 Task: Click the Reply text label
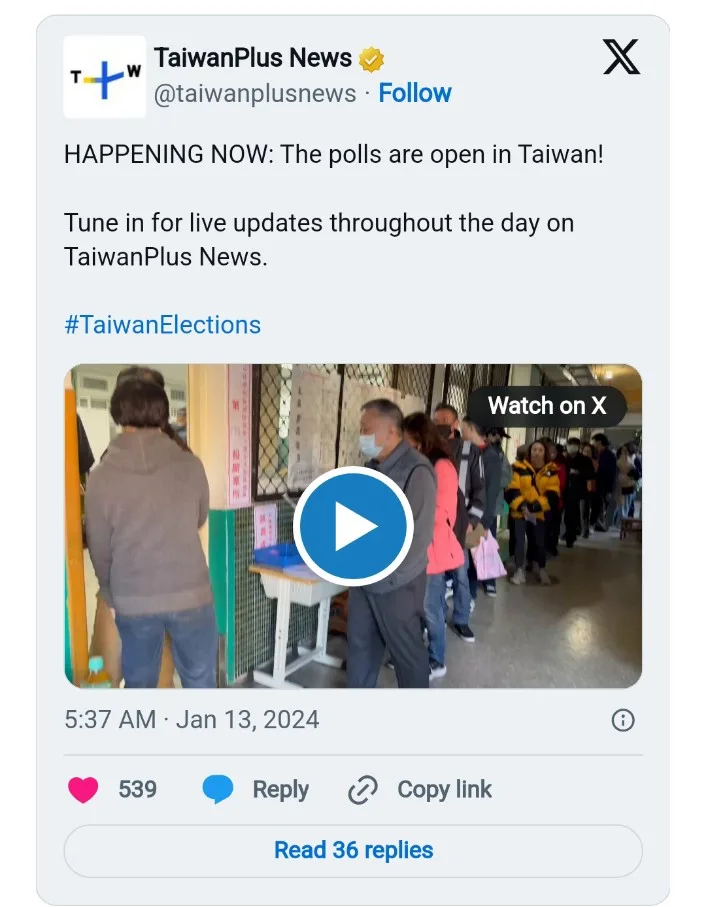(x=280, y=790)
